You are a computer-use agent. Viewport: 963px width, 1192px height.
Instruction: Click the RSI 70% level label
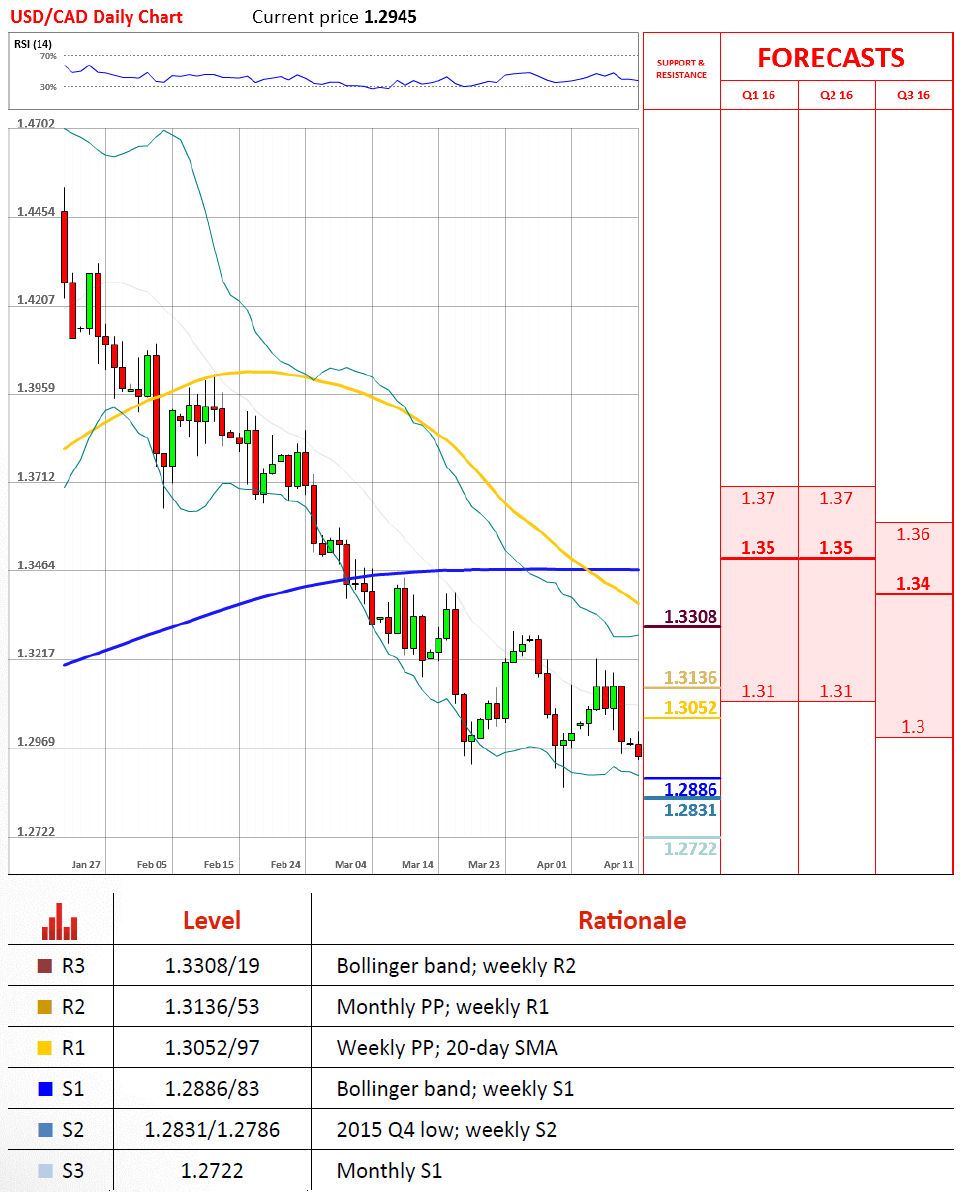(x=48, y=56)
